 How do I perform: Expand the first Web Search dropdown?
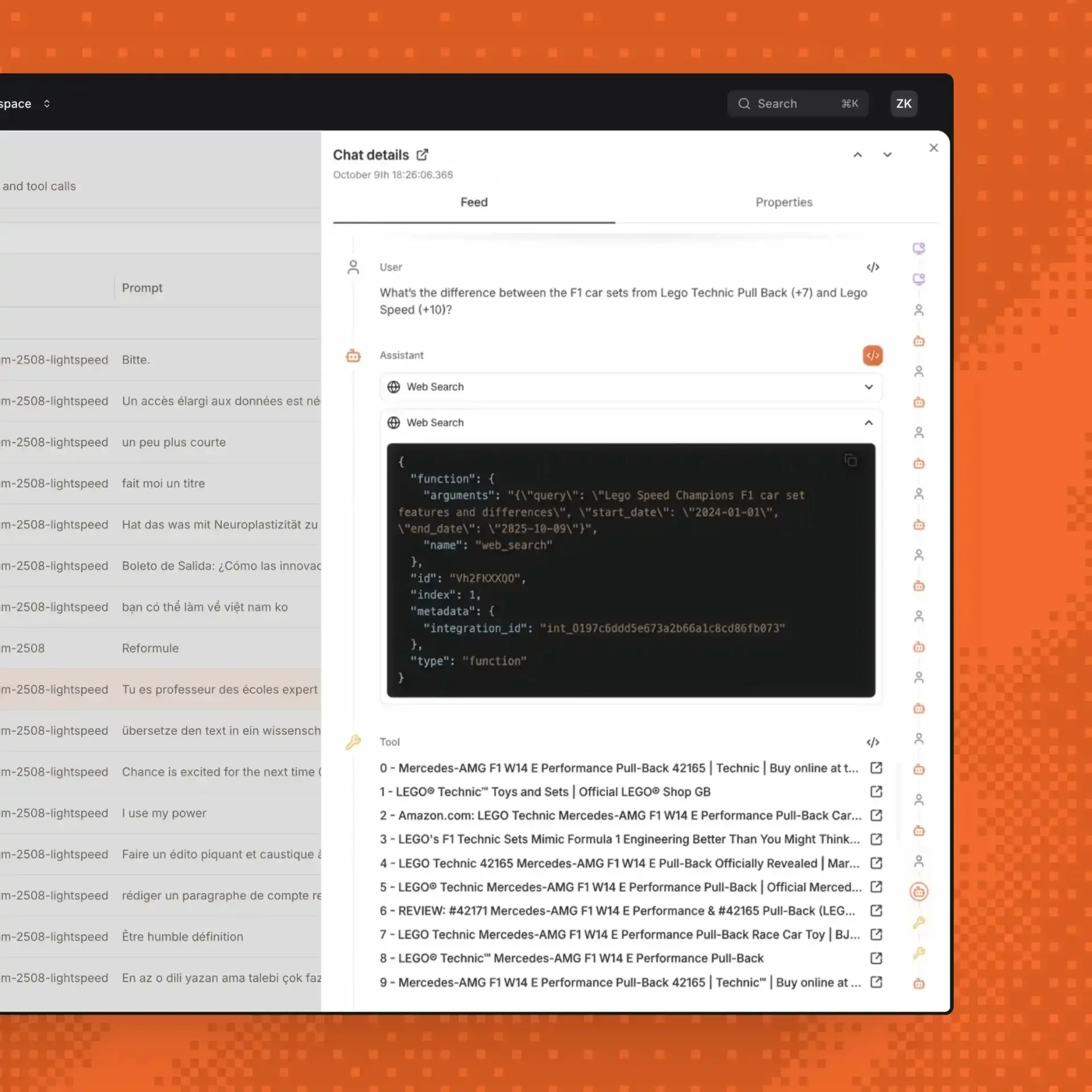pos(868,387)
